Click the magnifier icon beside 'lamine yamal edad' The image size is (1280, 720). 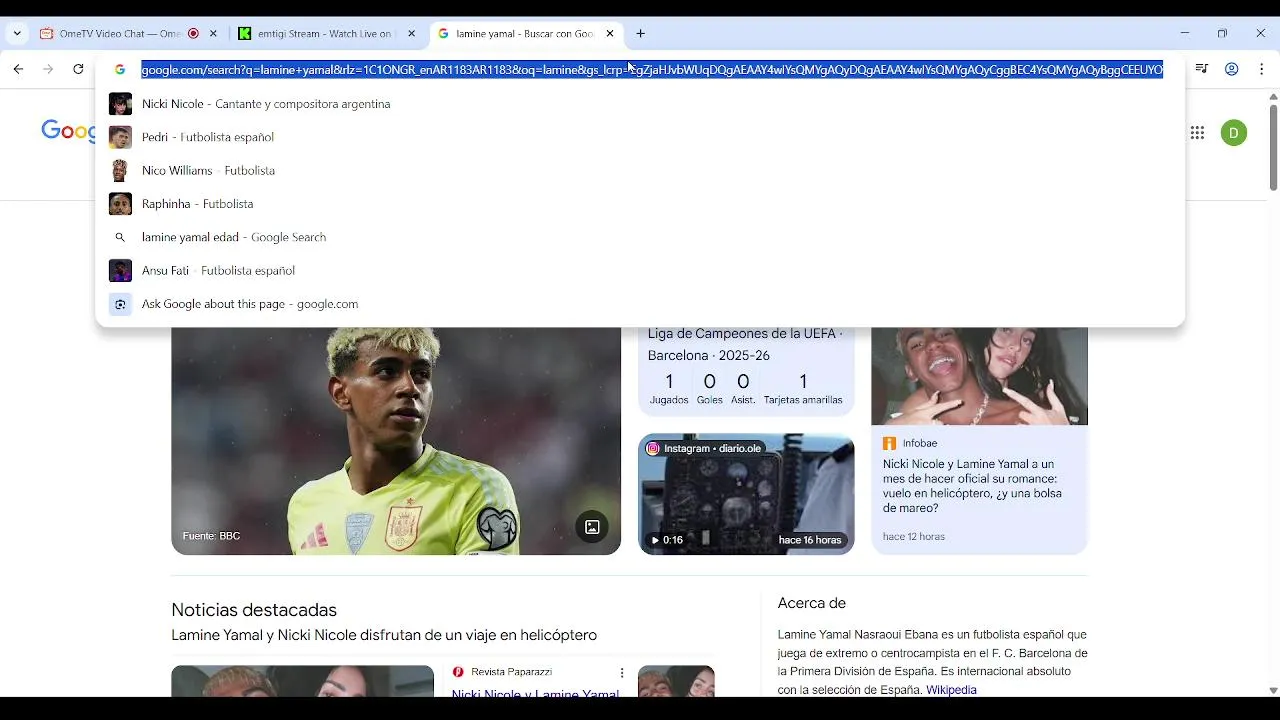pos(120,237)
